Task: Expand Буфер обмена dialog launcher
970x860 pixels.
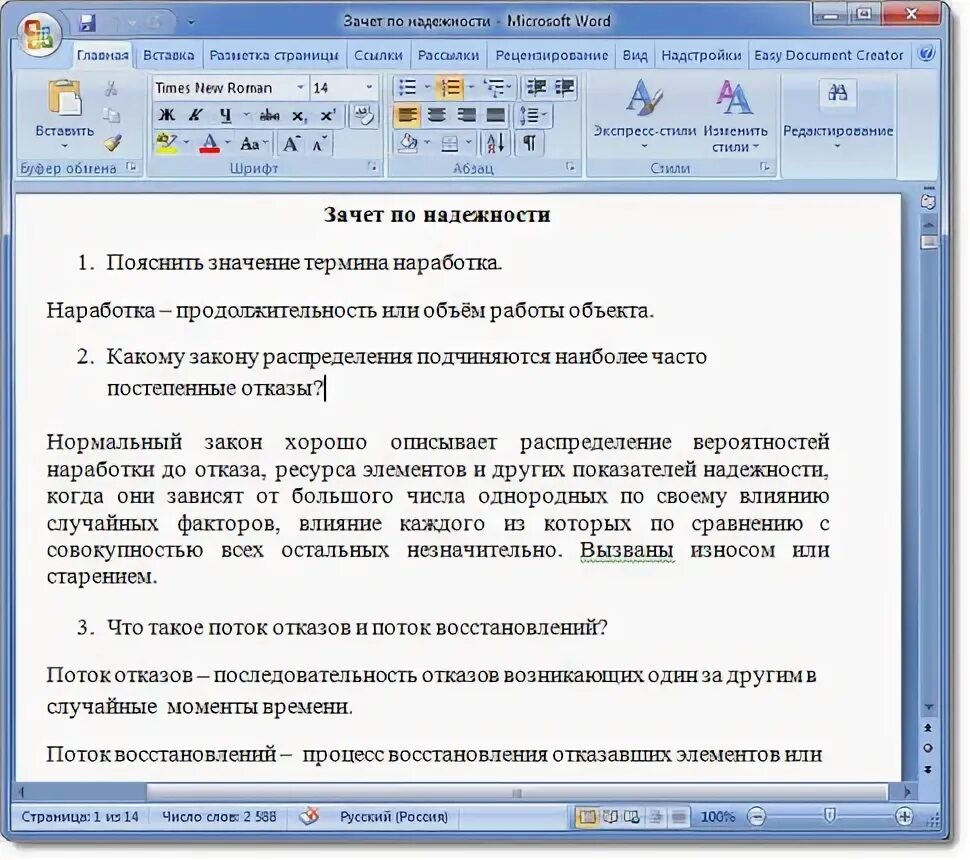Action: click(131, 166)
